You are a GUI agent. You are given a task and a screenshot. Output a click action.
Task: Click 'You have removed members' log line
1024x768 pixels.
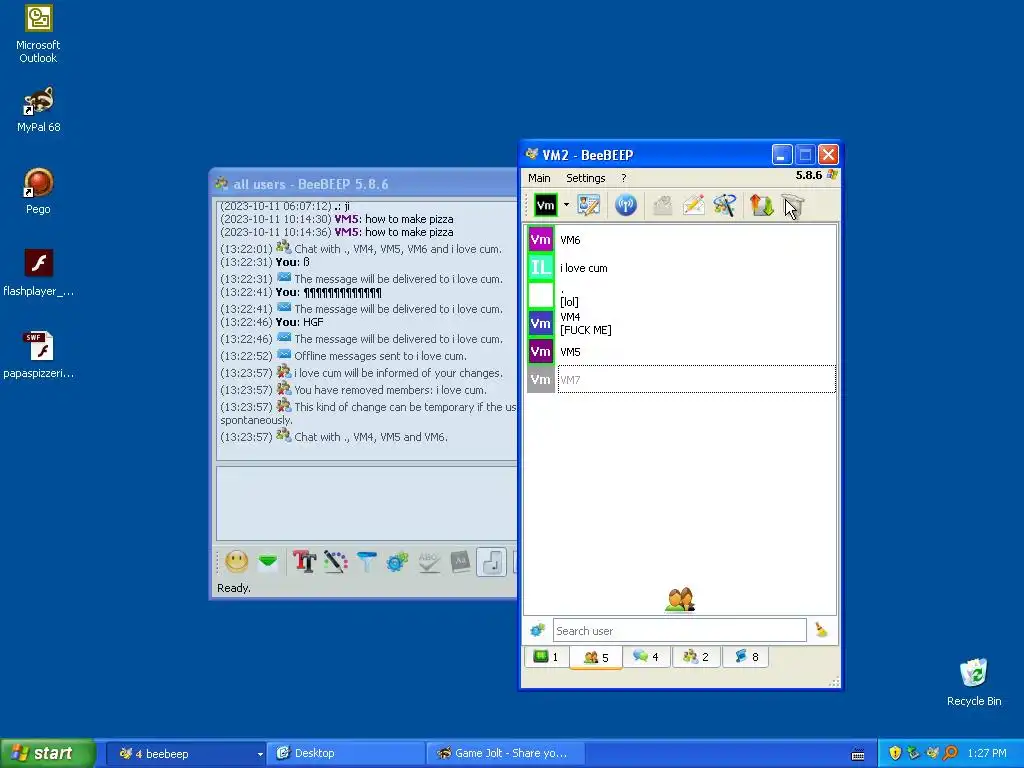tap(353, 390)
